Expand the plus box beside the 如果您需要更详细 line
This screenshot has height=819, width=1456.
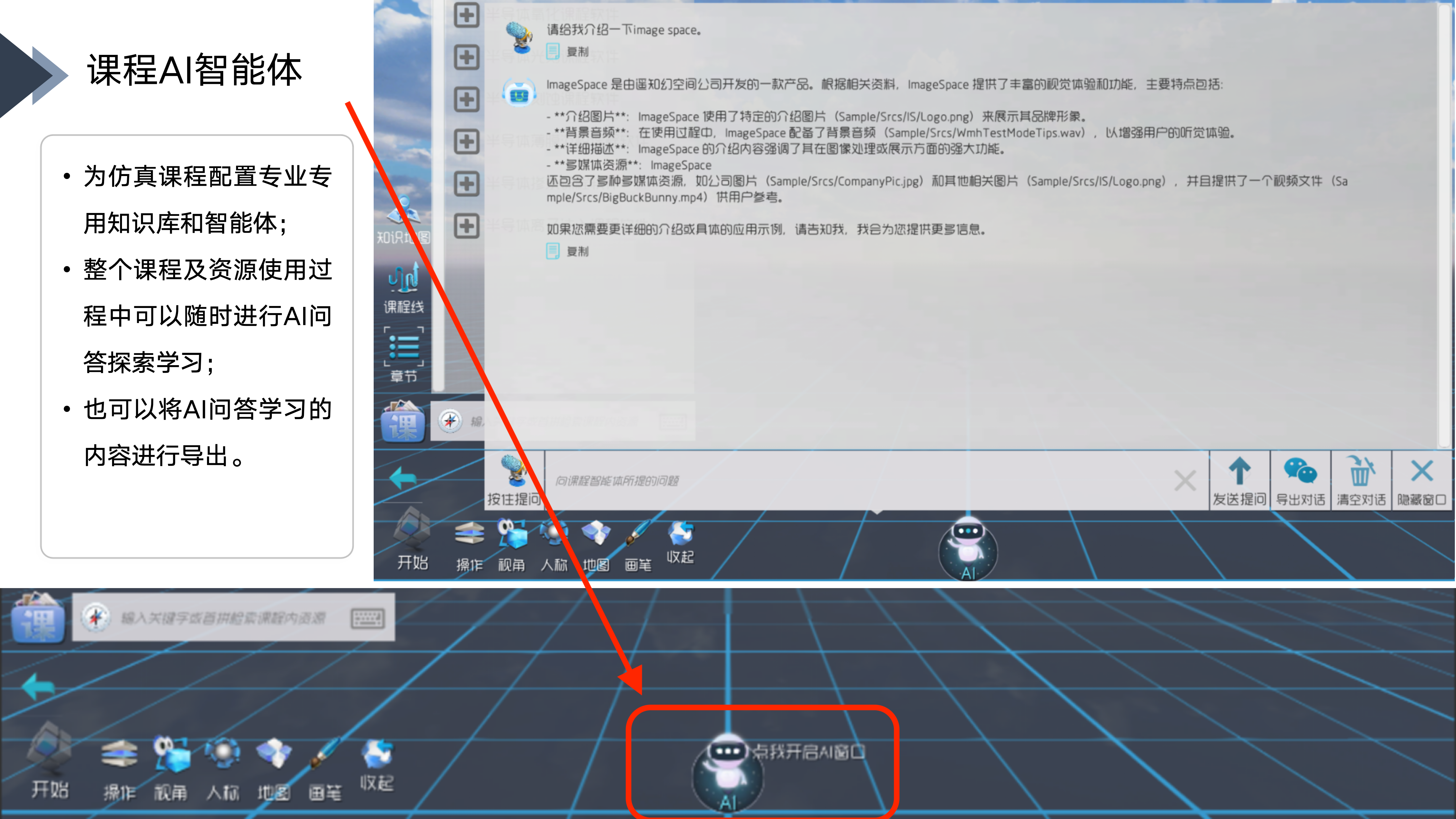click(x=466, y=226)
